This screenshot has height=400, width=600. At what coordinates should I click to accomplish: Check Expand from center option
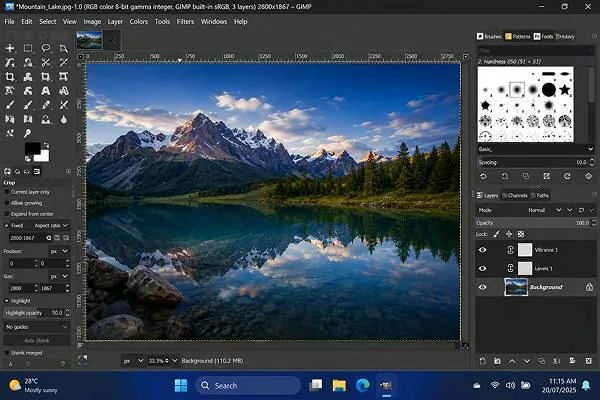7,214
